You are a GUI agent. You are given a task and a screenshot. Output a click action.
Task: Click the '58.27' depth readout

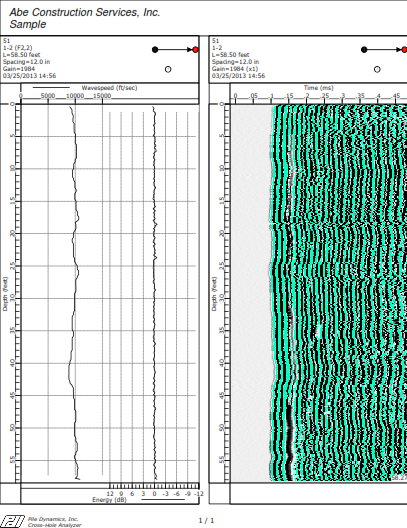(399, 477)
